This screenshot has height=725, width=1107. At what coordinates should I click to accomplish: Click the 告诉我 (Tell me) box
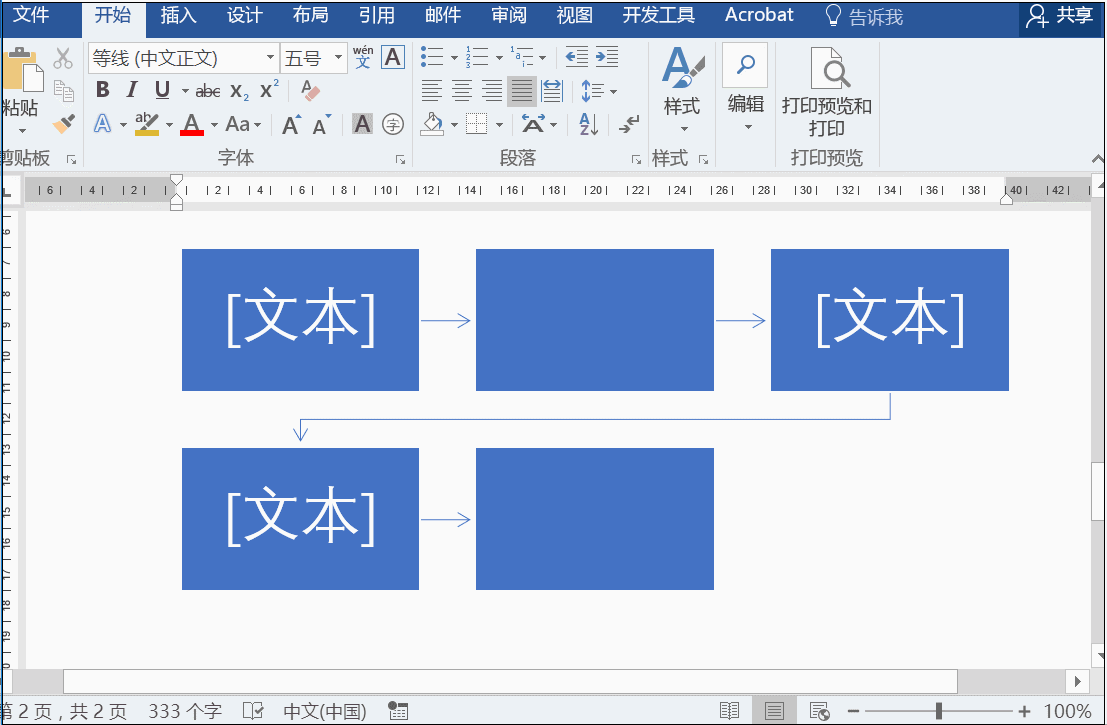point(864,16)
